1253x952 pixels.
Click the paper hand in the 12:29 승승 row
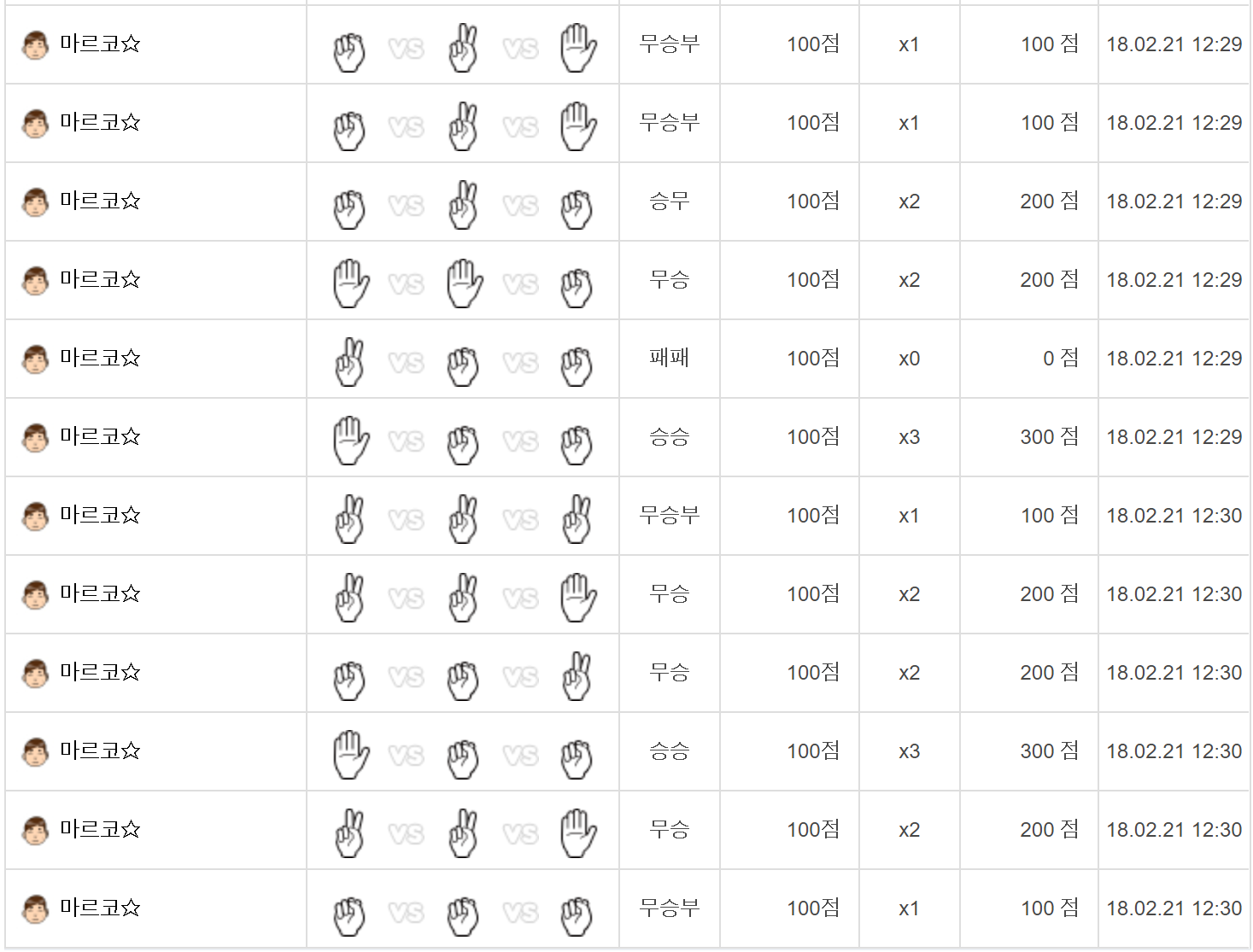click(350, 440)
